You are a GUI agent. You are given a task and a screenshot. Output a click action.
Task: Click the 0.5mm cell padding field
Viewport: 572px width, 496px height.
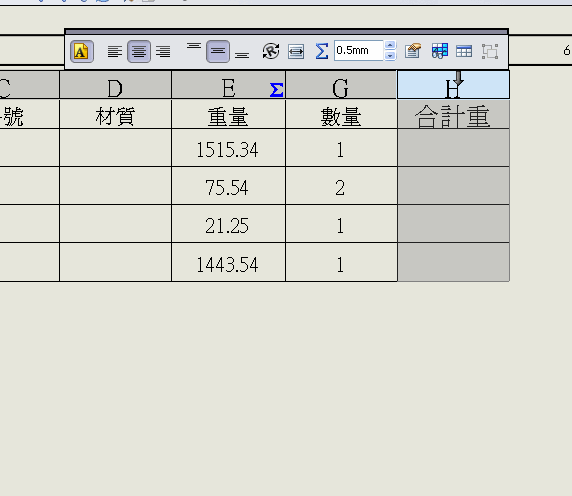click(x=359, y=50)
